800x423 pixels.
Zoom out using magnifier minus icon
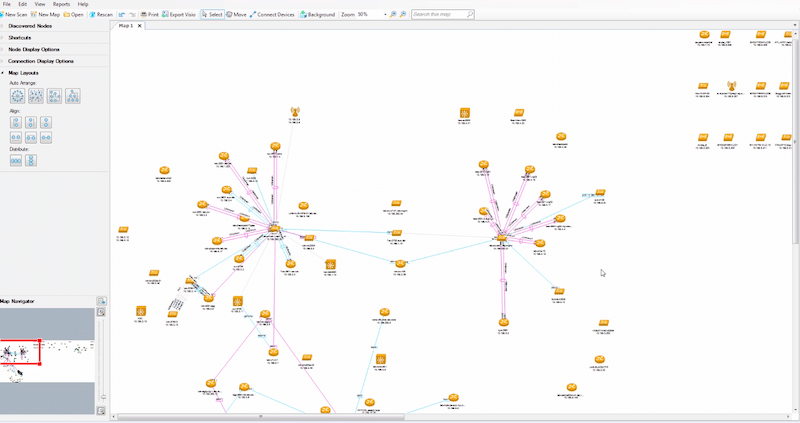point(403,14)
